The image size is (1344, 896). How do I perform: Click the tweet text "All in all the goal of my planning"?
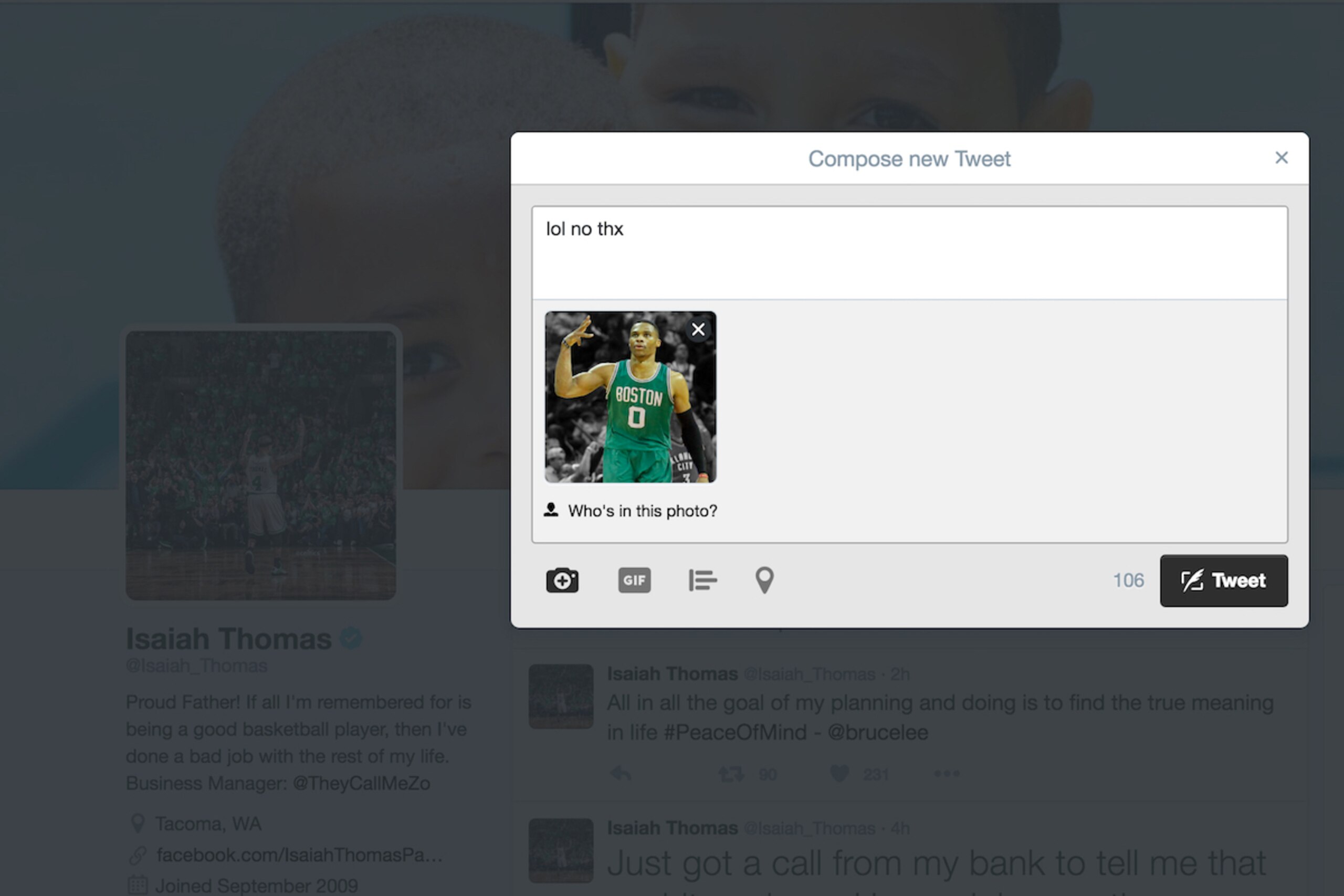point(940,717)
